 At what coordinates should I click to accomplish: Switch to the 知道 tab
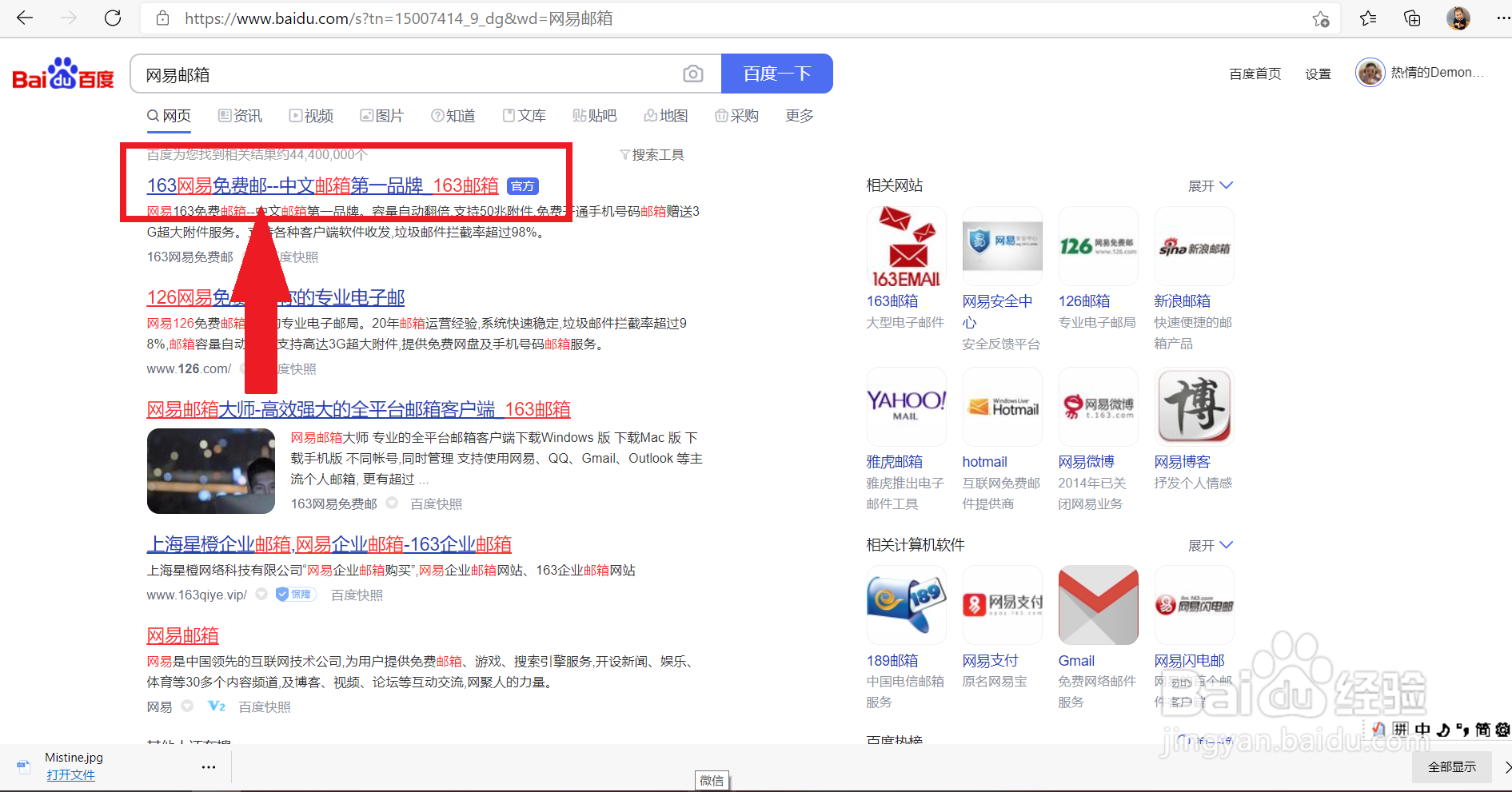[x=453, y=116]
